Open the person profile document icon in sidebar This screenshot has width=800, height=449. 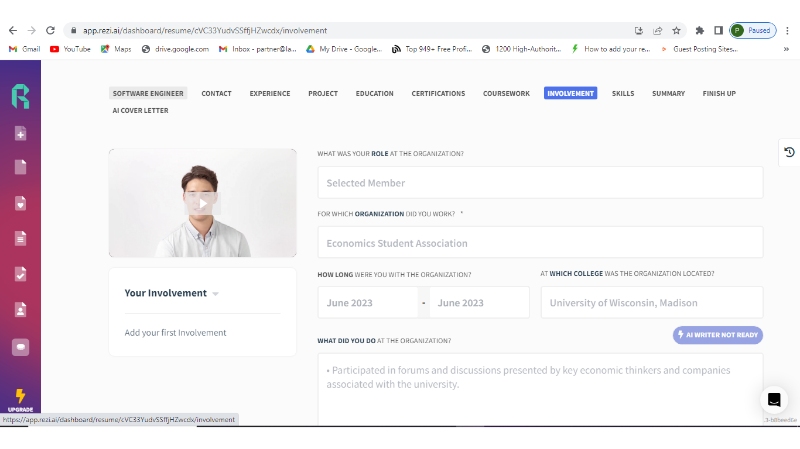pos(20,309)
